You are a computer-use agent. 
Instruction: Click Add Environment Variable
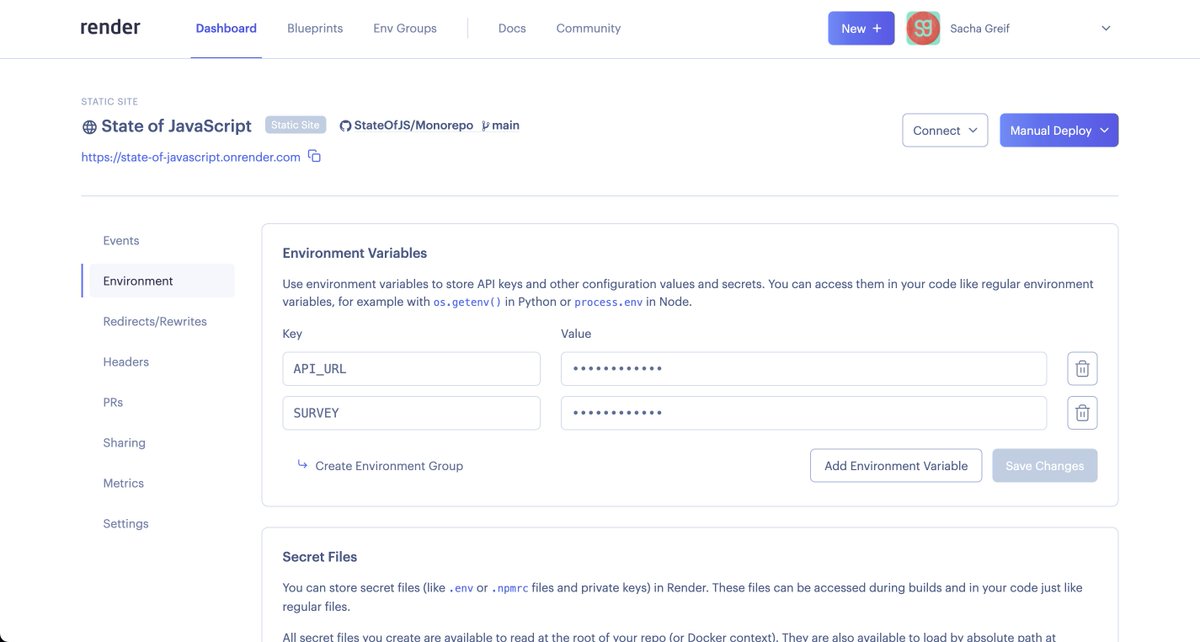pos(896,466)
